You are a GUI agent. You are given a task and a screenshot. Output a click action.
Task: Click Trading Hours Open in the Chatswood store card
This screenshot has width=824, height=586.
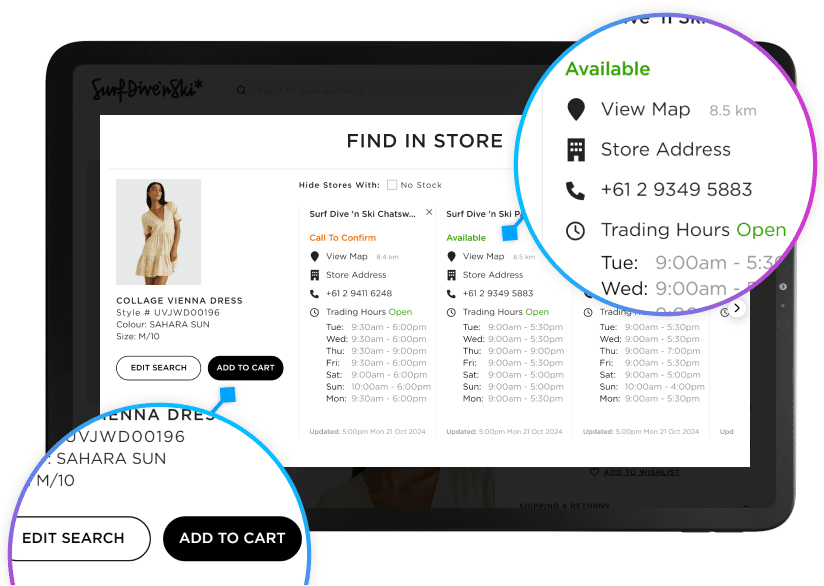point(369,312)
